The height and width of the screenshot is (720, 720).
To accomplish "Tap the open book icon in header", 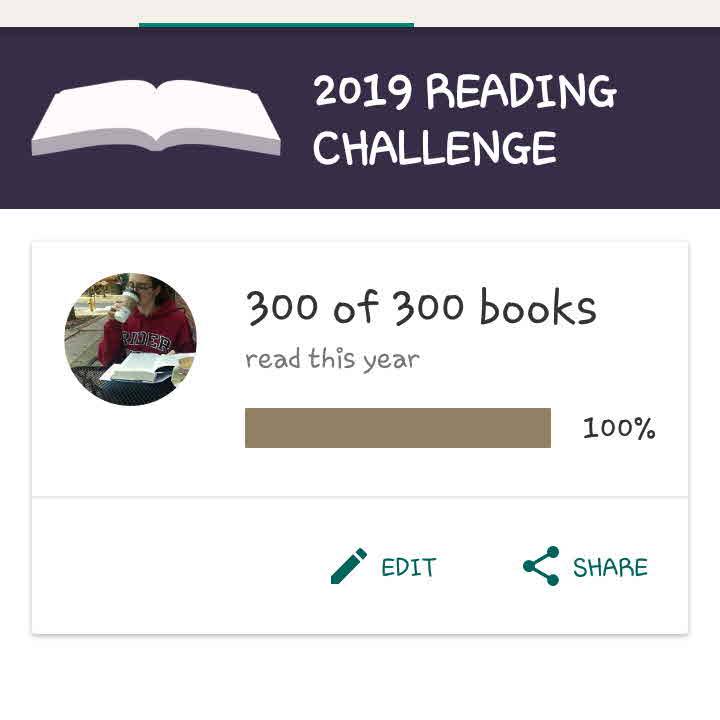I will [156, 118].
